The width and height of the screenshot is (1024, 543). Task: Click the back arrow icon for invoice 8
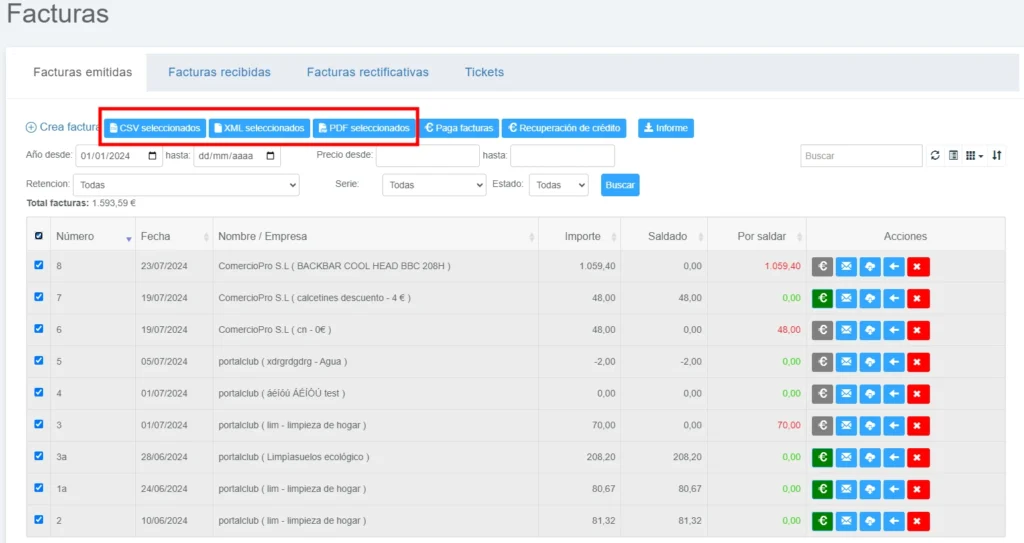point(894,266)
